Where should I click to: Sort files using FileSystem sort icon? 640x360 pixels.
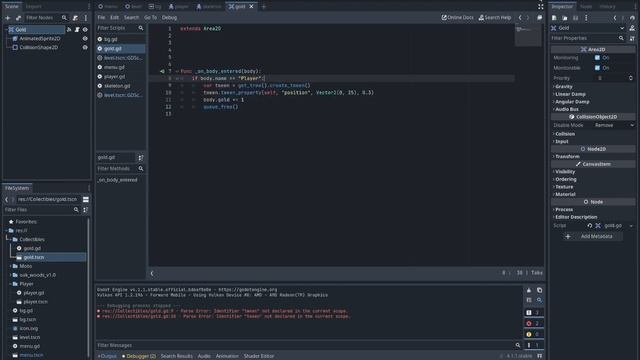click(x=85, y=210)
